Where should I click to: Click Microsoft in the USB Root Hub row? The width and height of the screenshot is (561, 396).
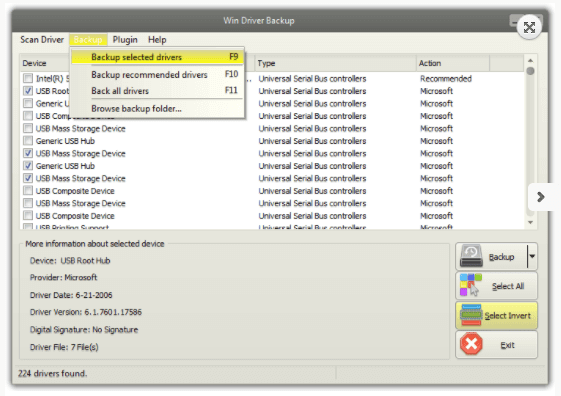pos(436,91)
